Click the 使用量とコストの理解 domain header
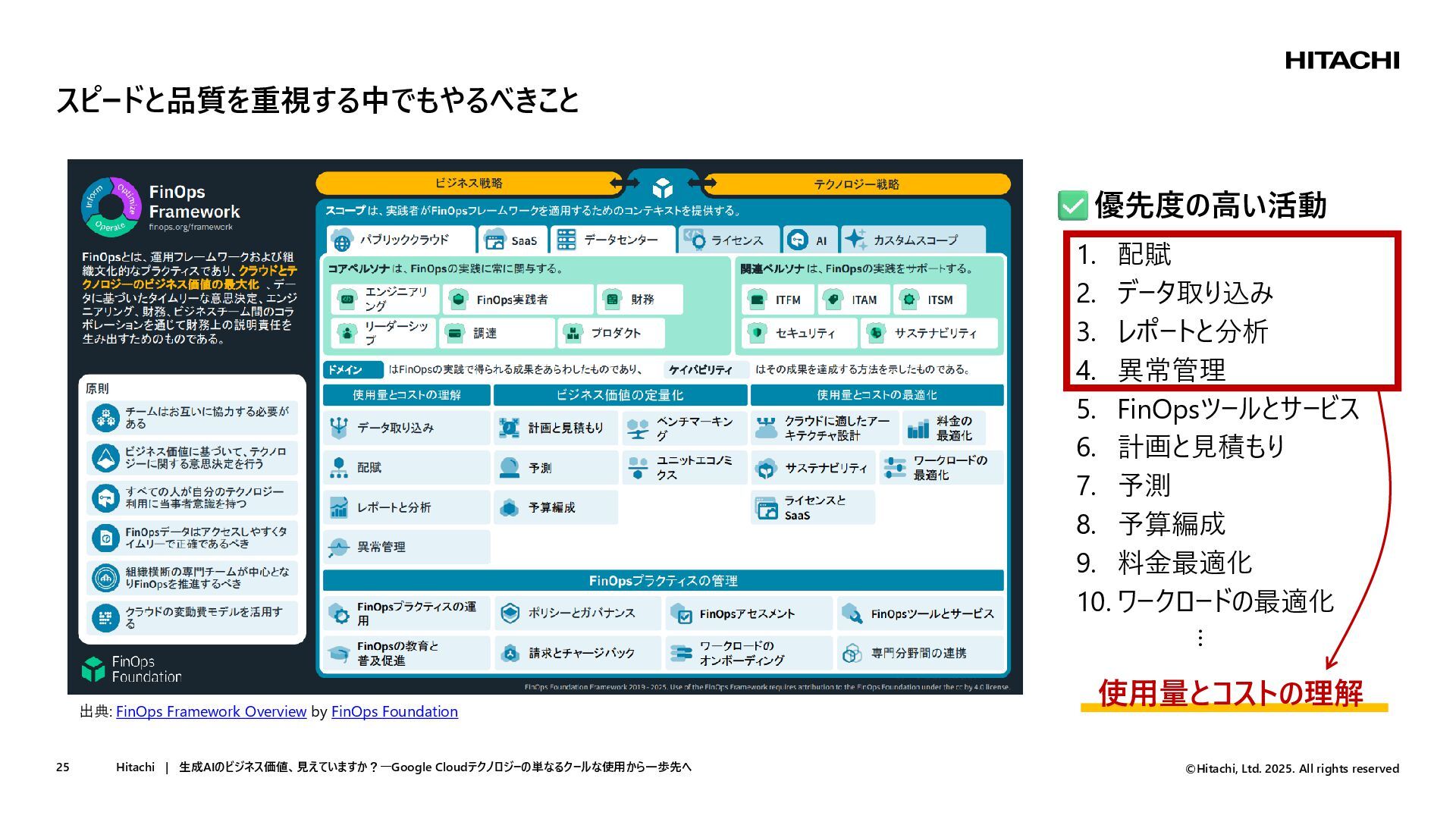 [x=406, y=395]
